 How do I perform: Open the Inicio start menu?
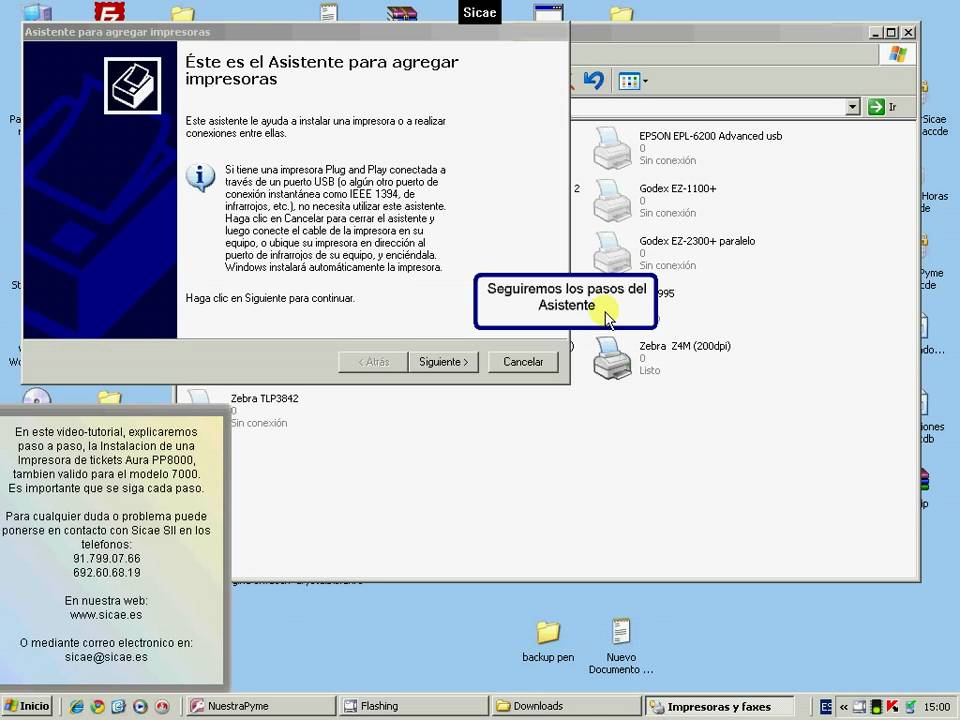pyautogui.click(x=27, y=706)
